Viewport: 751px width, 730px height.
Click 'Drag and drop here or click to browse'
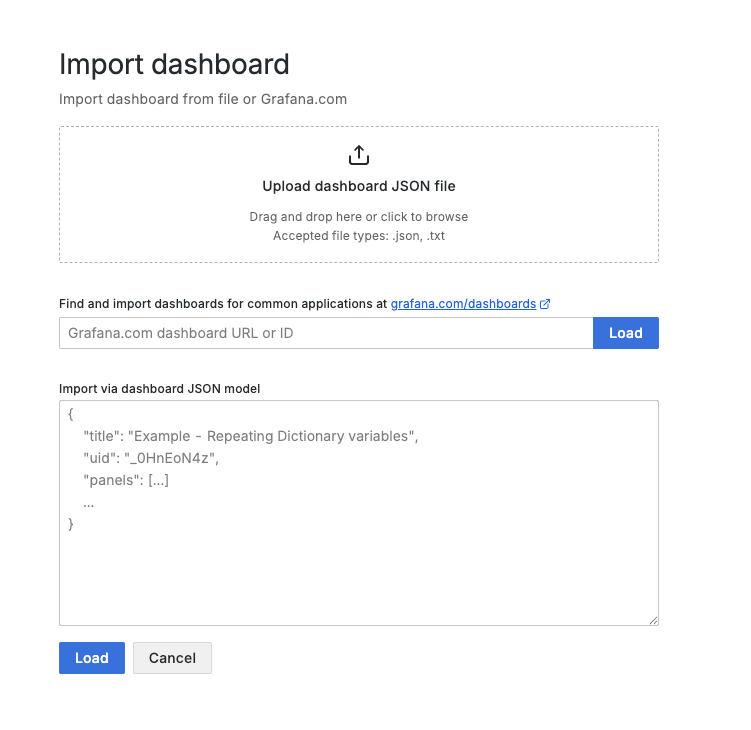pyautogui.click(x=359, y=217)
